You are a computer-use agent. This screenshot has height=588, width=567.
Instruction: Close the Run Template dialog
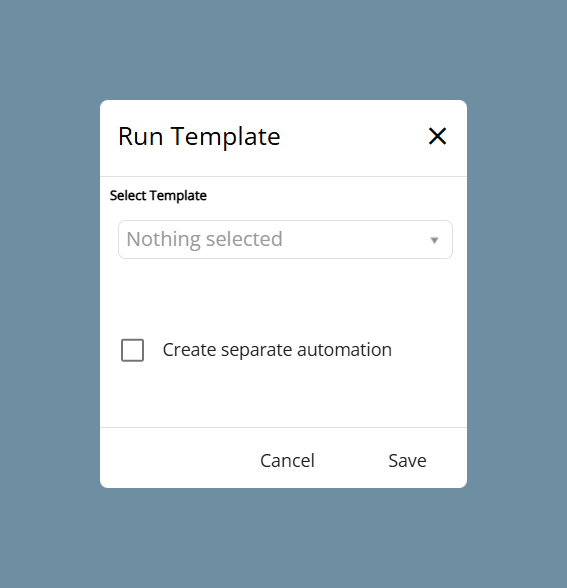click(437, 136)
